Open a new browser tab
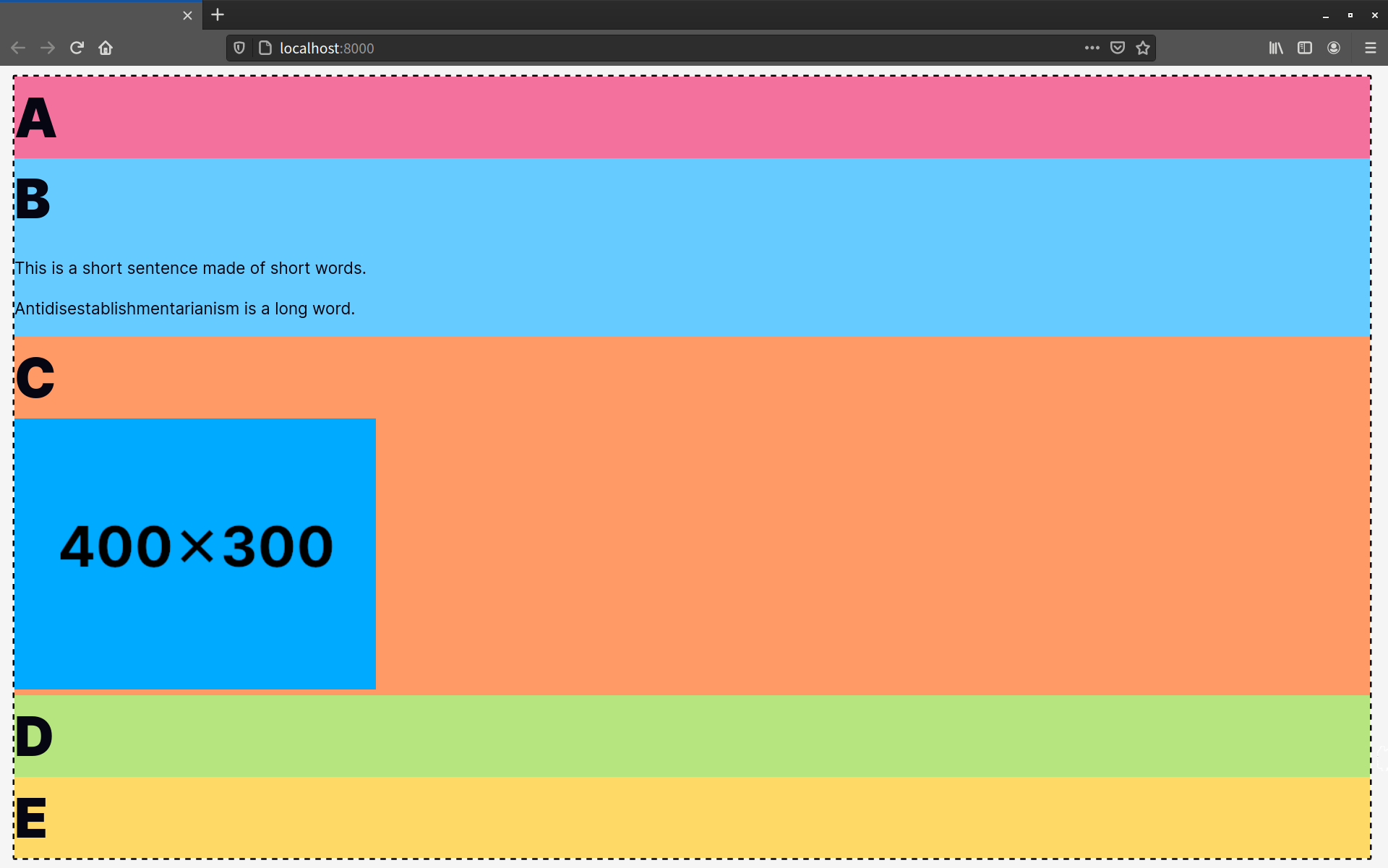 (218, 14)
